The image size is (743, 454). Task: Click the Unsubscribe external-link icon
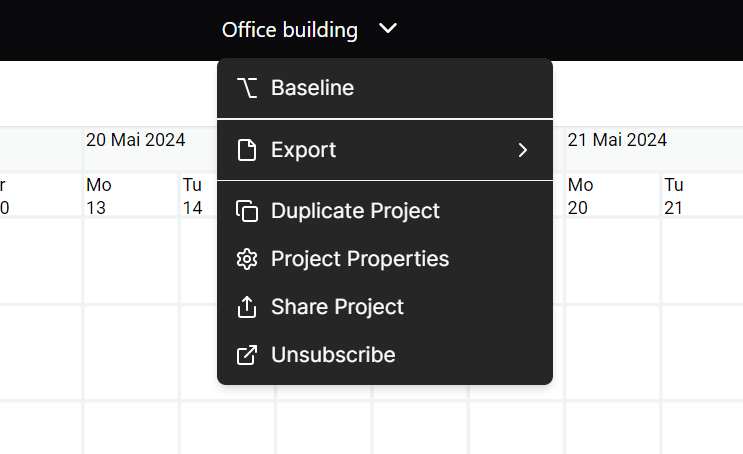[247, 355]
